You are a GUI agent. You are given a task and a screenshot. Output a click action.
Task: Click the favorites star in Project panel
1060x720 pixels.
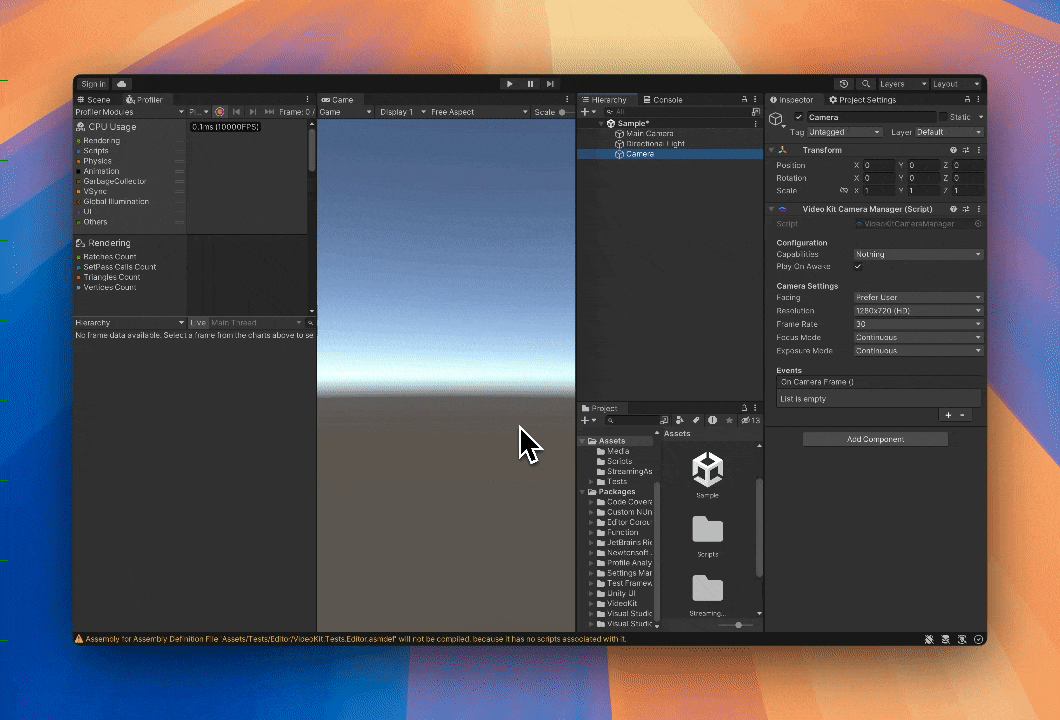729,421
